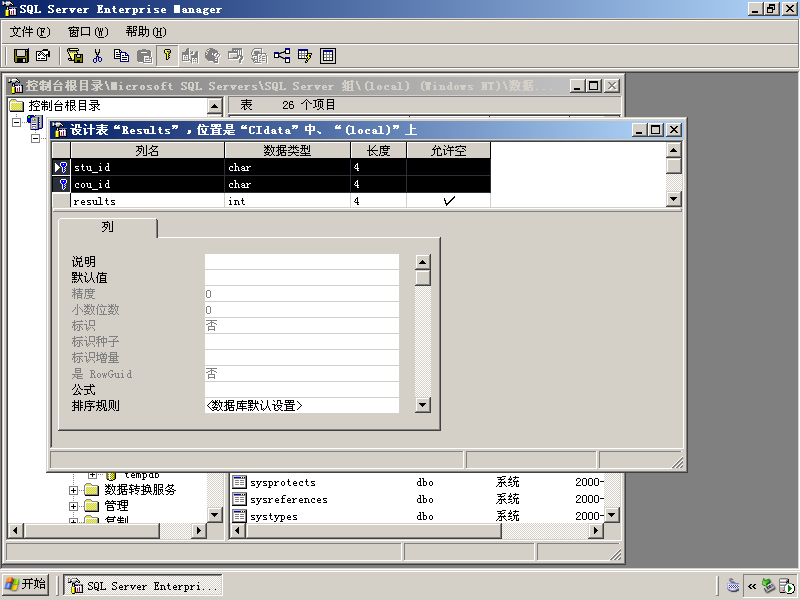Image resolution: width=800 pixels, height=600 pixels.
Task: Click the SQL Server tree node icon
Action: [35, 122]
